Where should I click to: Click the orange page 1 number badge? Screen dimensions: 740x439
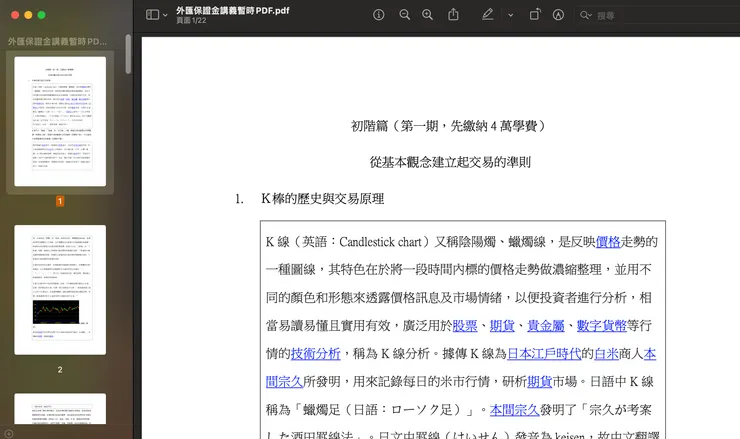pyautogui.click(x=60, y=201)
